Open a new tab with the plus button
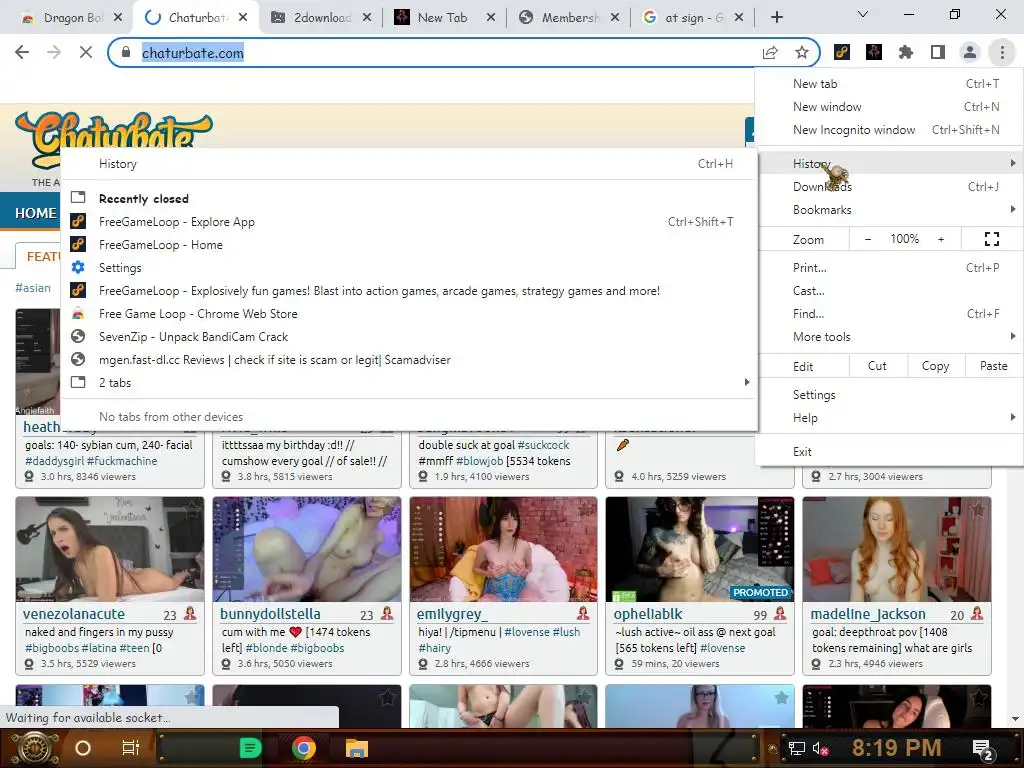 [x=776, y=18]
